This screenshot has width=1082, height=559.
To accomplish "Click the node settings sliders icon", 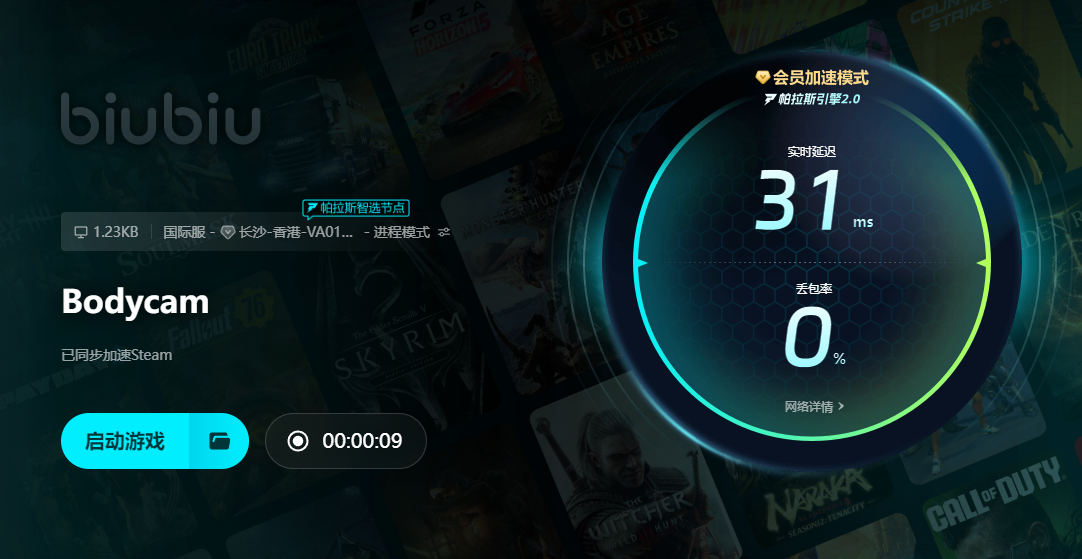I will [444, 232].
